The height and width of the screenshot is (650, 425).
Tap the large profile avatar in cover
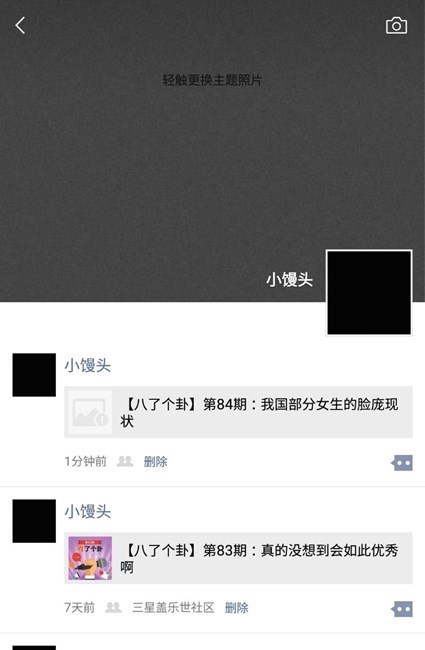coord(369,292)
